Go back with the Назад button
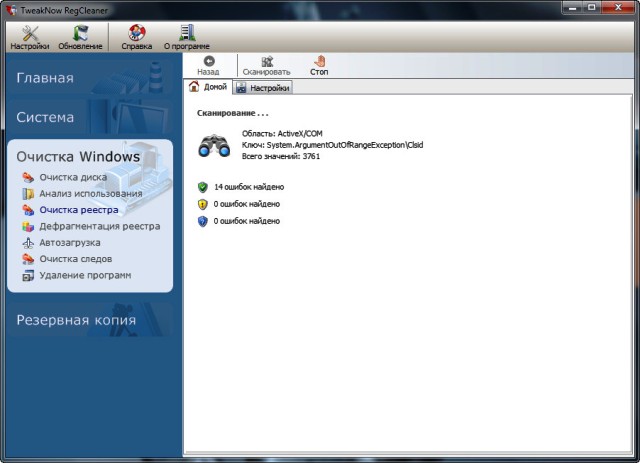The height and width of the screenshot is (463, 640). click(x=209, y=66)
